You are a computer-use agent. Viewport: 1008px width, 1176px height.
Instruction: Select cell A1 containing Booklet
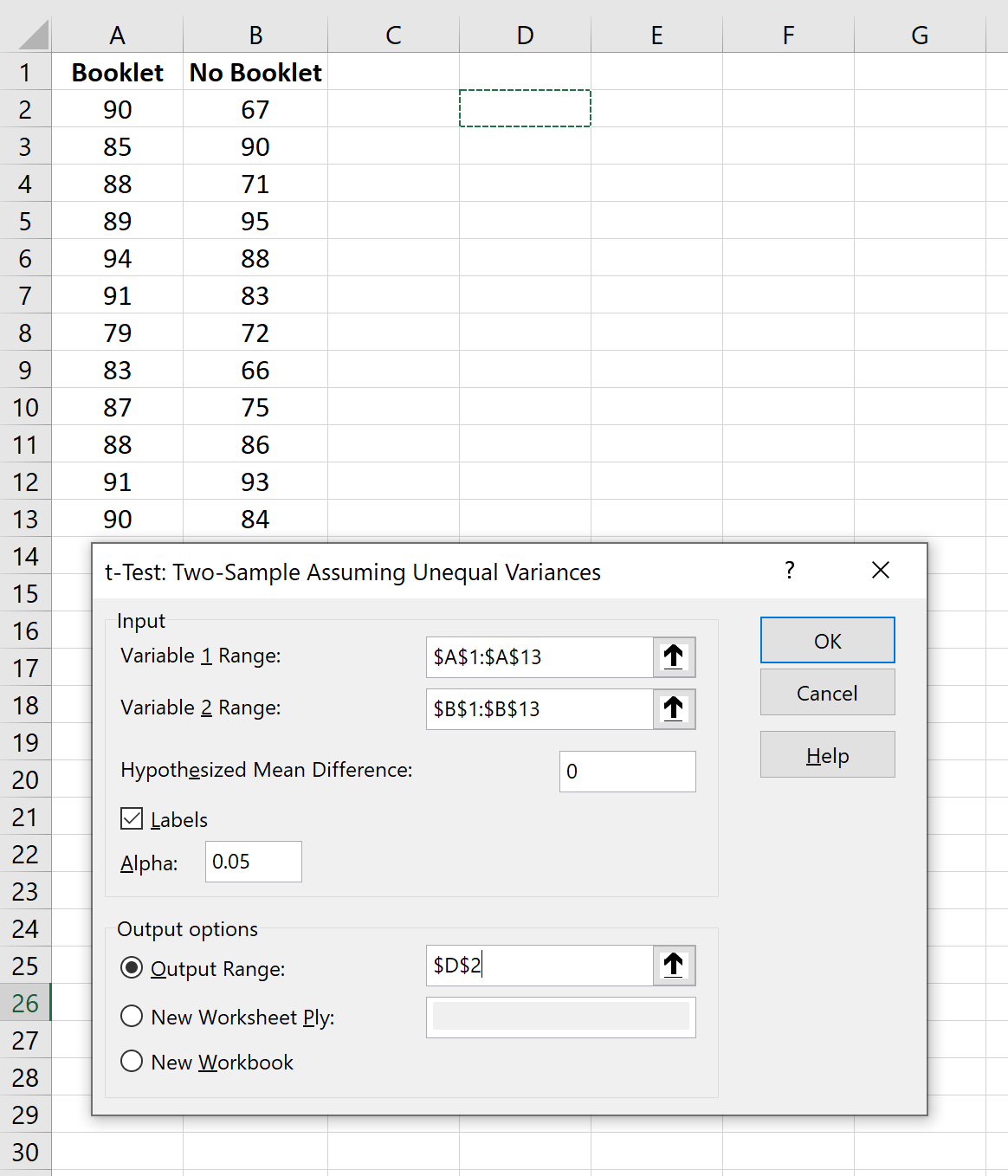point(118,72)
